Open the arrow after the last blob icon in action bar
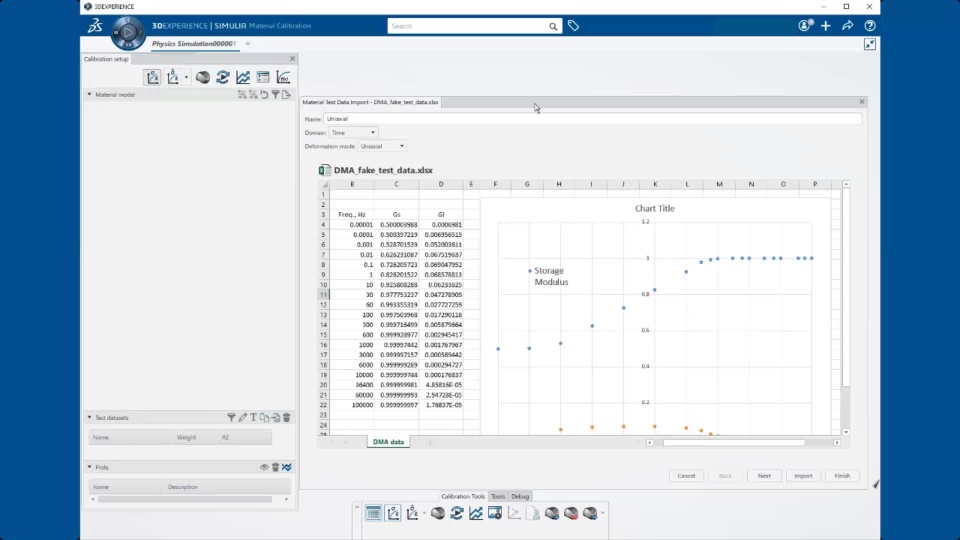Viewport: 960px width, 540px height. tap(603, 513)
